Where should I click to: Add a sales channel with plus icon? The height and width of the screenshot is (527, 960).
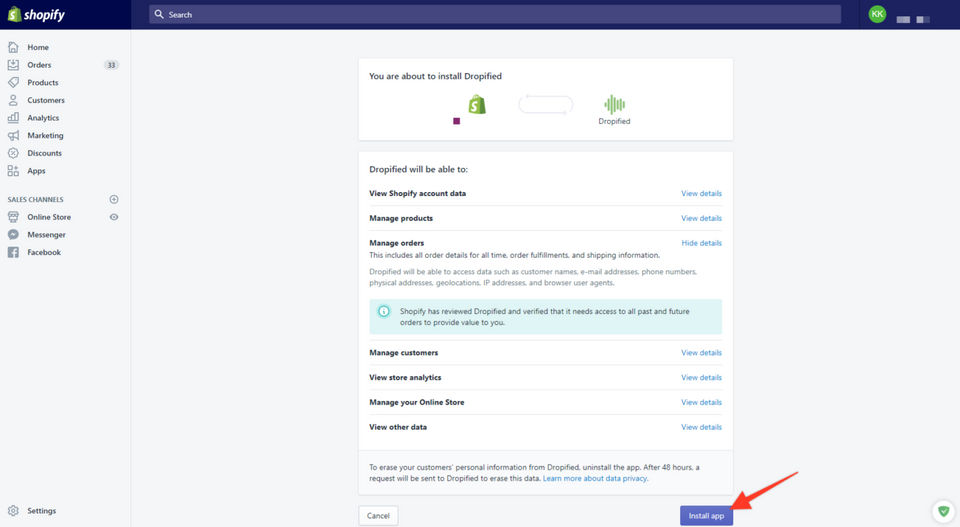(x=114, y=200)
